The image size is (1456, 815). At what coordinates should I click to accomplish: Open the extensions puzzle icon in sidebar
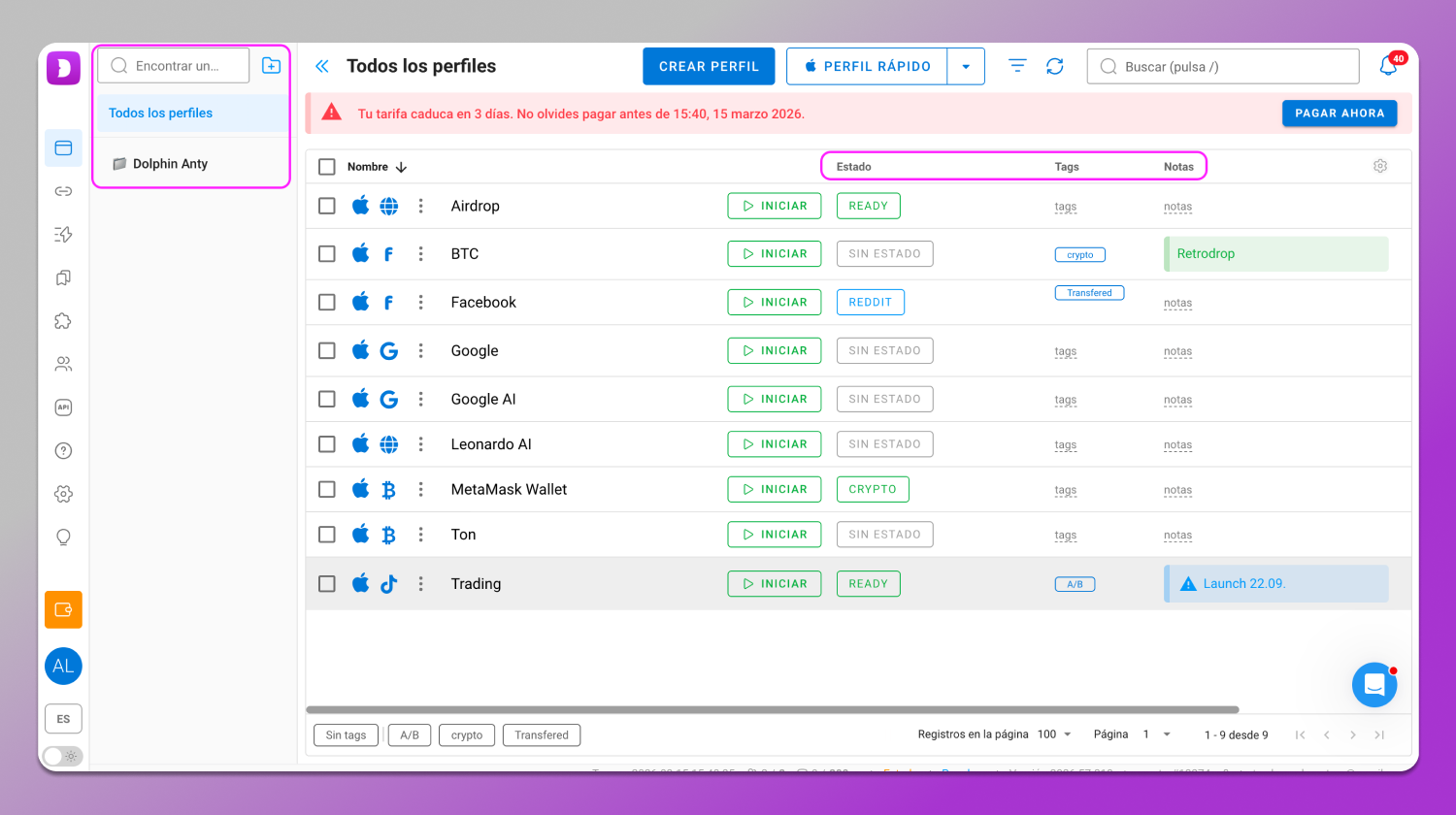click(x=63, y=321)
